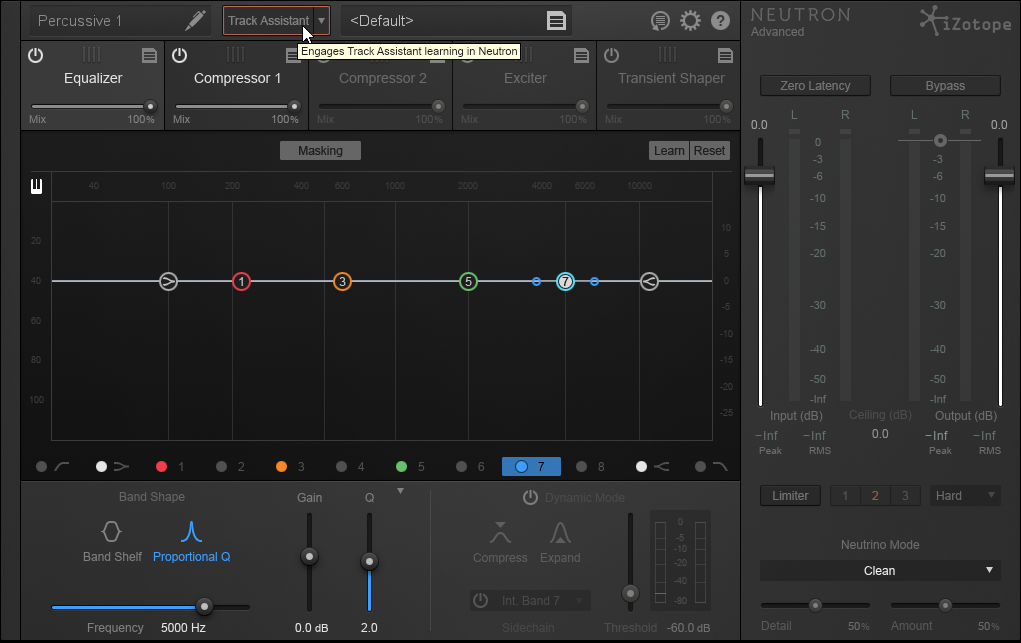Click the pencil icon to rename Percussive 1
This screenshot has width=1021, height=643.
click(195, 20)
